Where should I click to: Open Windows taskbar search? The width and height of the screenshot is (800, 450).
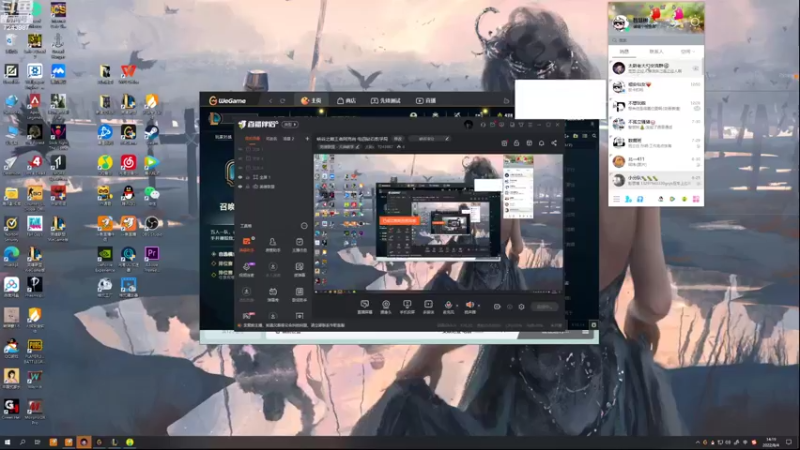pyautogui.click(x=22, y=442)
